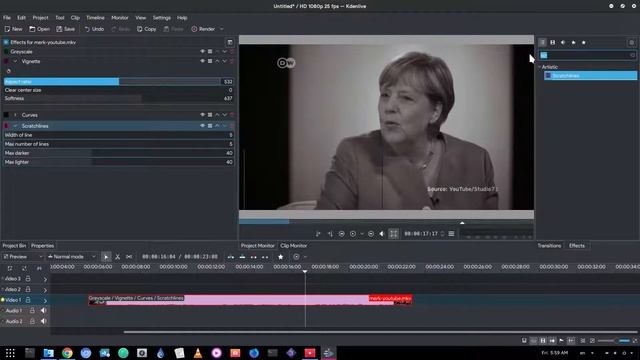Image resolution: width=640 pixels, height=360 pixels.
Task: Toggle Vignette effect eye visibility
Action: pyautogui.click(x=202, y=61)
